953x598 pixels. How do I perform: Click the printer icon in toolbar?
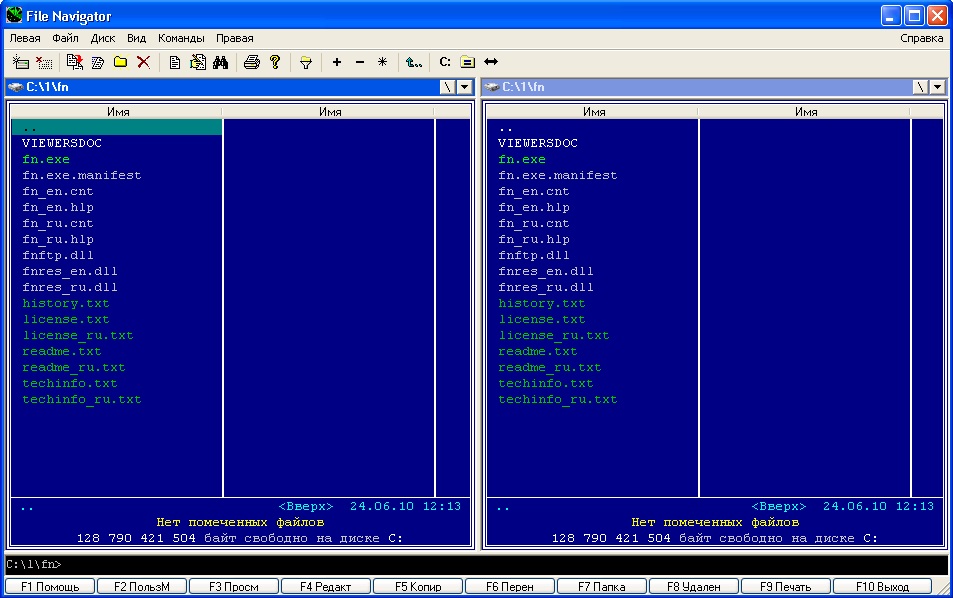click(x=252, y=62)
